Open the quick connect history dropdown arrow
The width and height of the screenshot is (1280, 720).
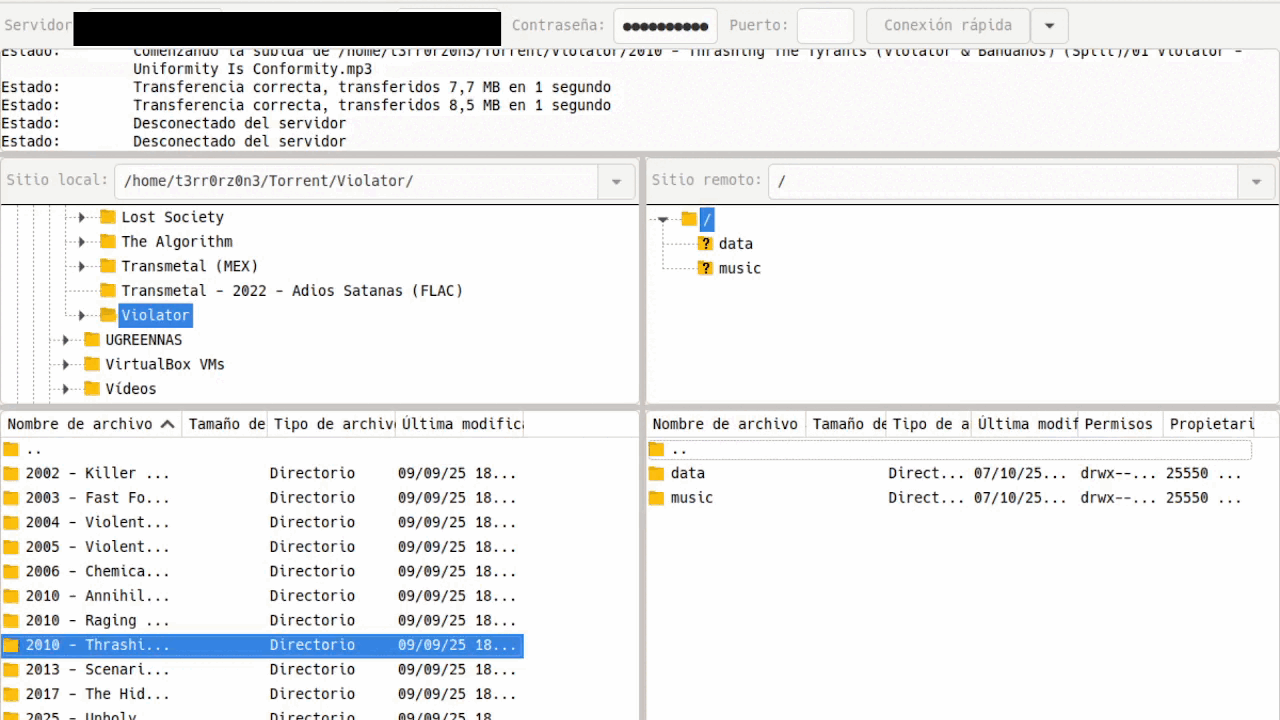point(1049,26)
